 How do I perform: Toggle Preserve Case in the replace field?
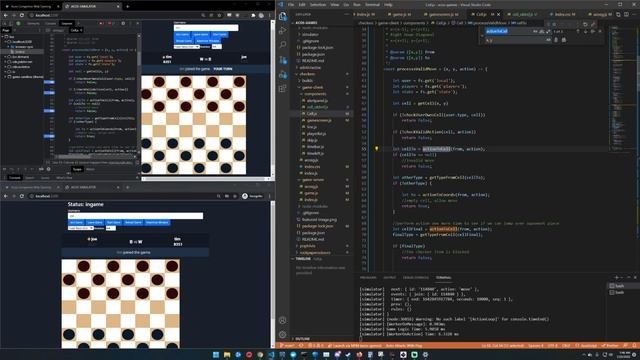(548, 40)
